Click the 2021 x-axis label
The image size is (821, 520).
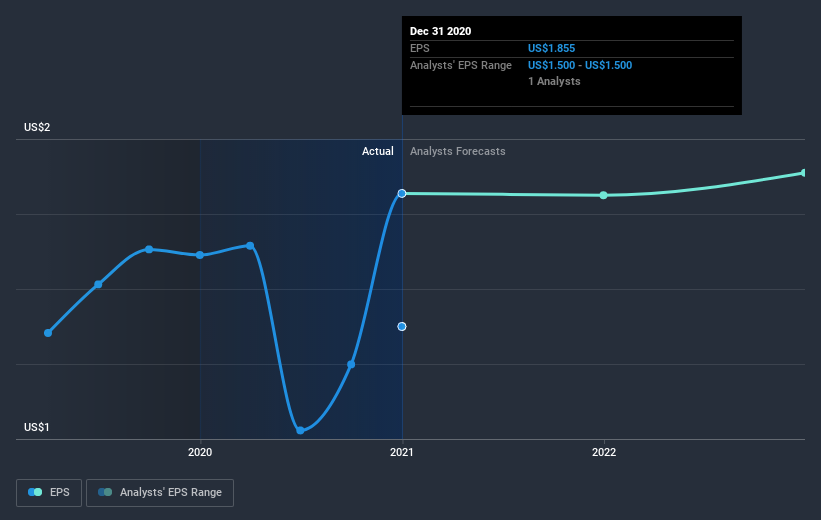402,452
